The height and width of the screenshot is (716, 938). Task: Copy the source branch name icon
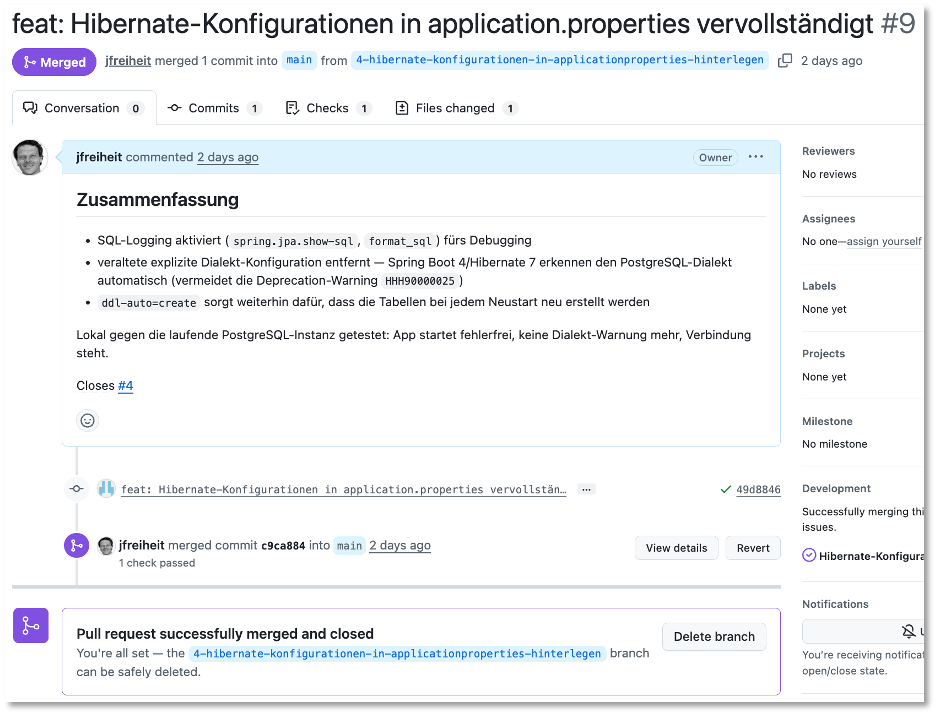click(784, 60)
